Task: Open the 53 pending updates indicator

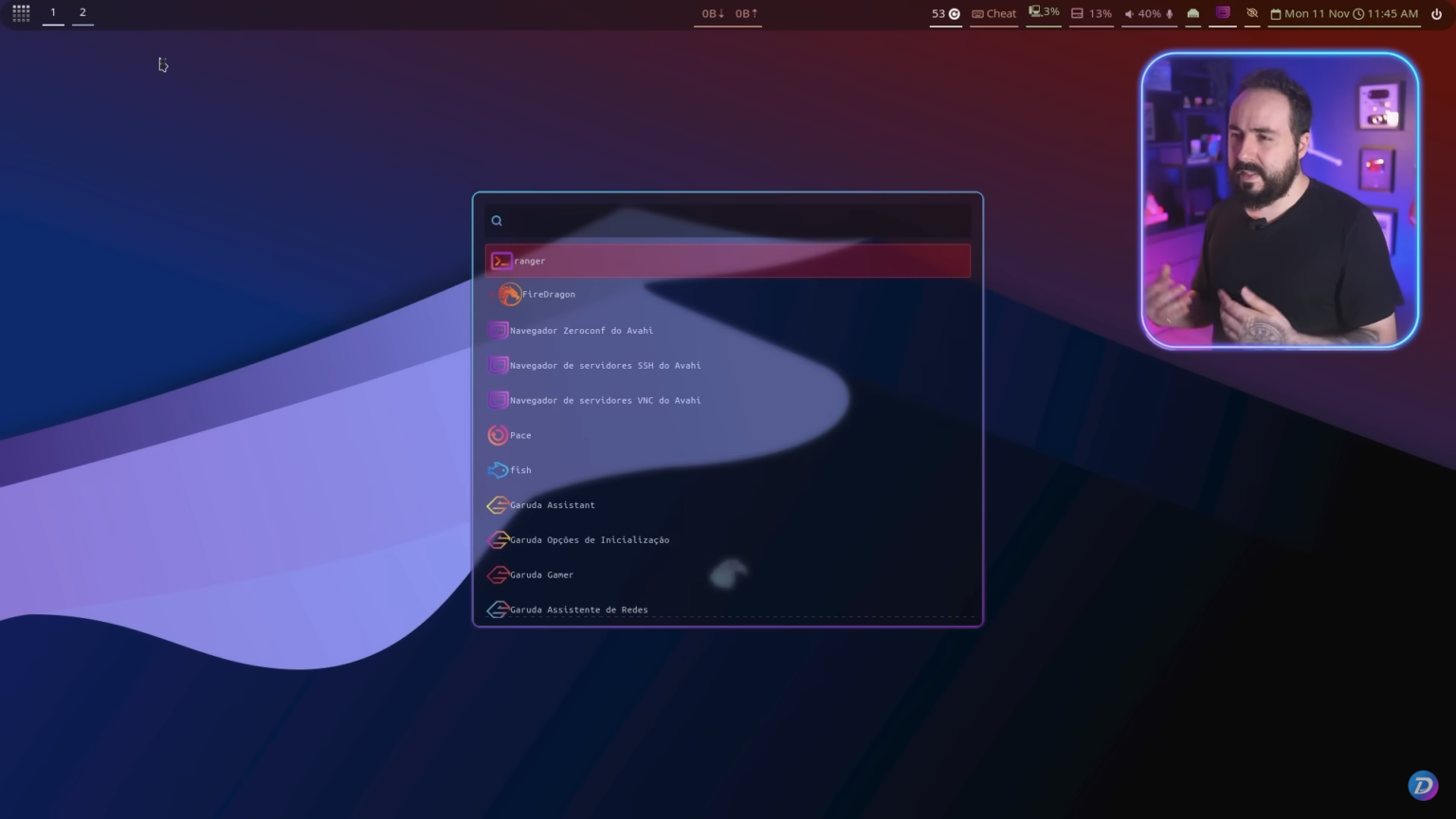Action: (944, 13)
